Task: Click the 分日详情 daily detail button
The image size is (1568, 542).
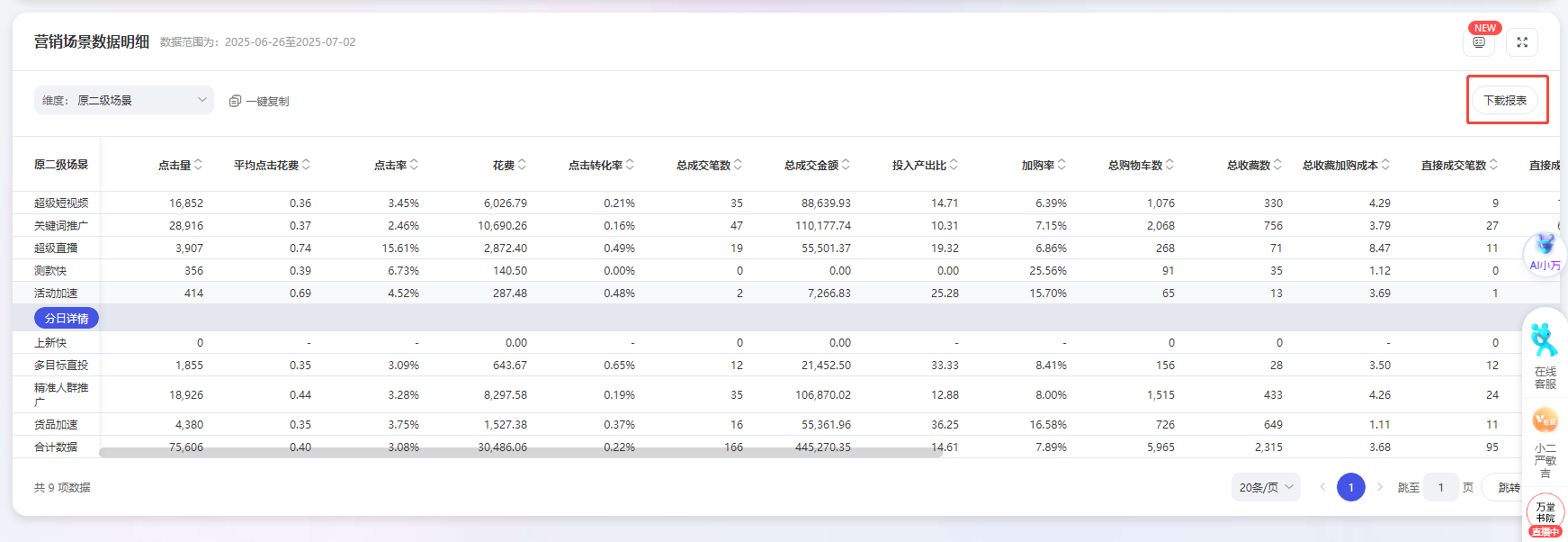Action: pyautogui.click(x=67, y=318)
